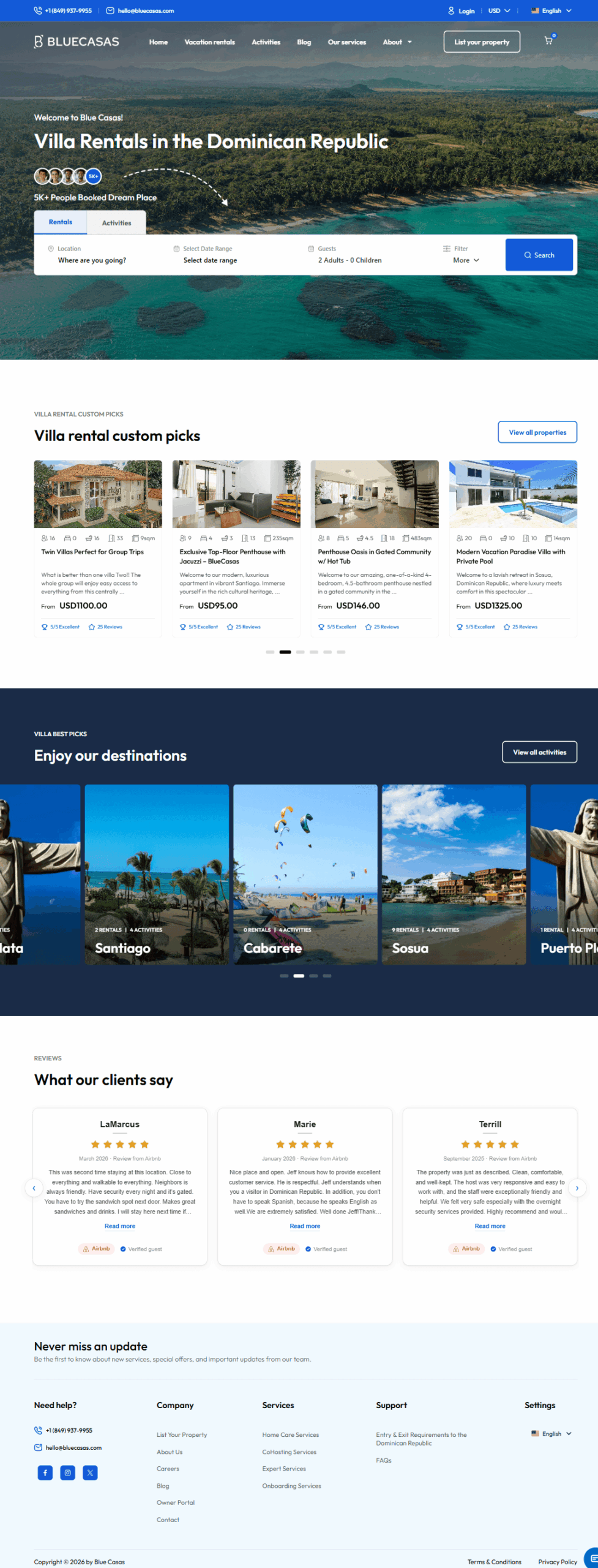Open Terms & Conditions link
This screenshot has width=598, height=1568.
(495, 1561)
